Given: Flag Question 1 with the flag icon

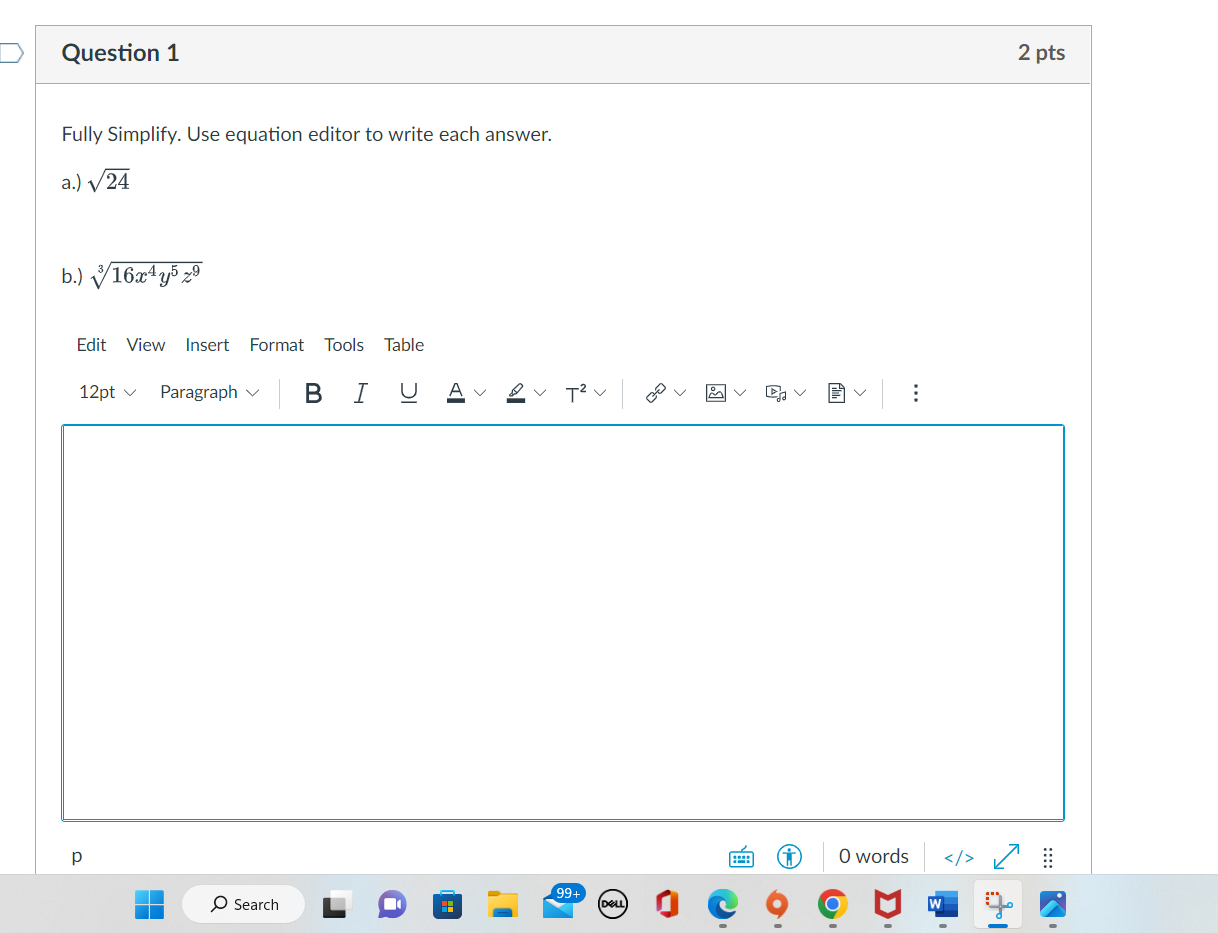Looking at the screenshot, I should click(x=11, y=52).
